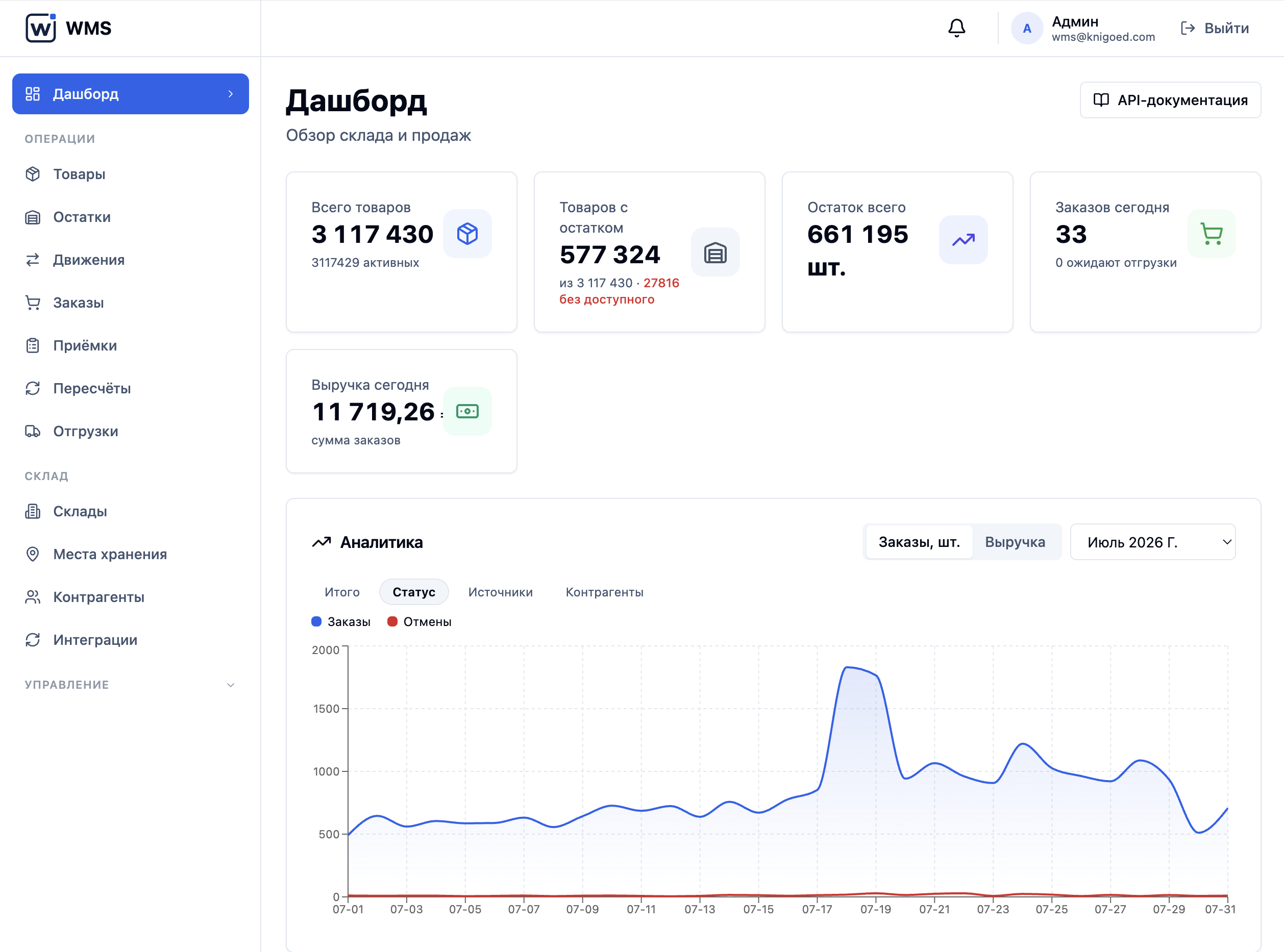Open Товары via its box icon

click(33, 174)
